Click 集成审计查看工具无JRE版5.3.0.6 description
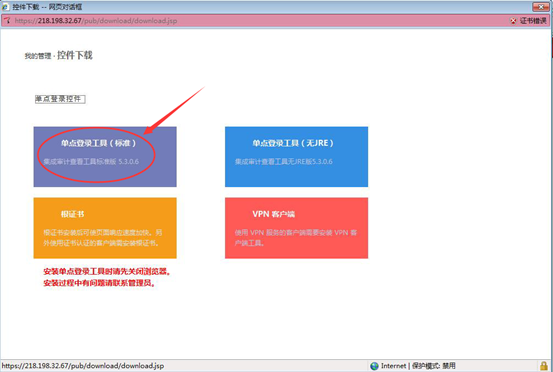Screen dimensions: 553x372 [284, 162]
